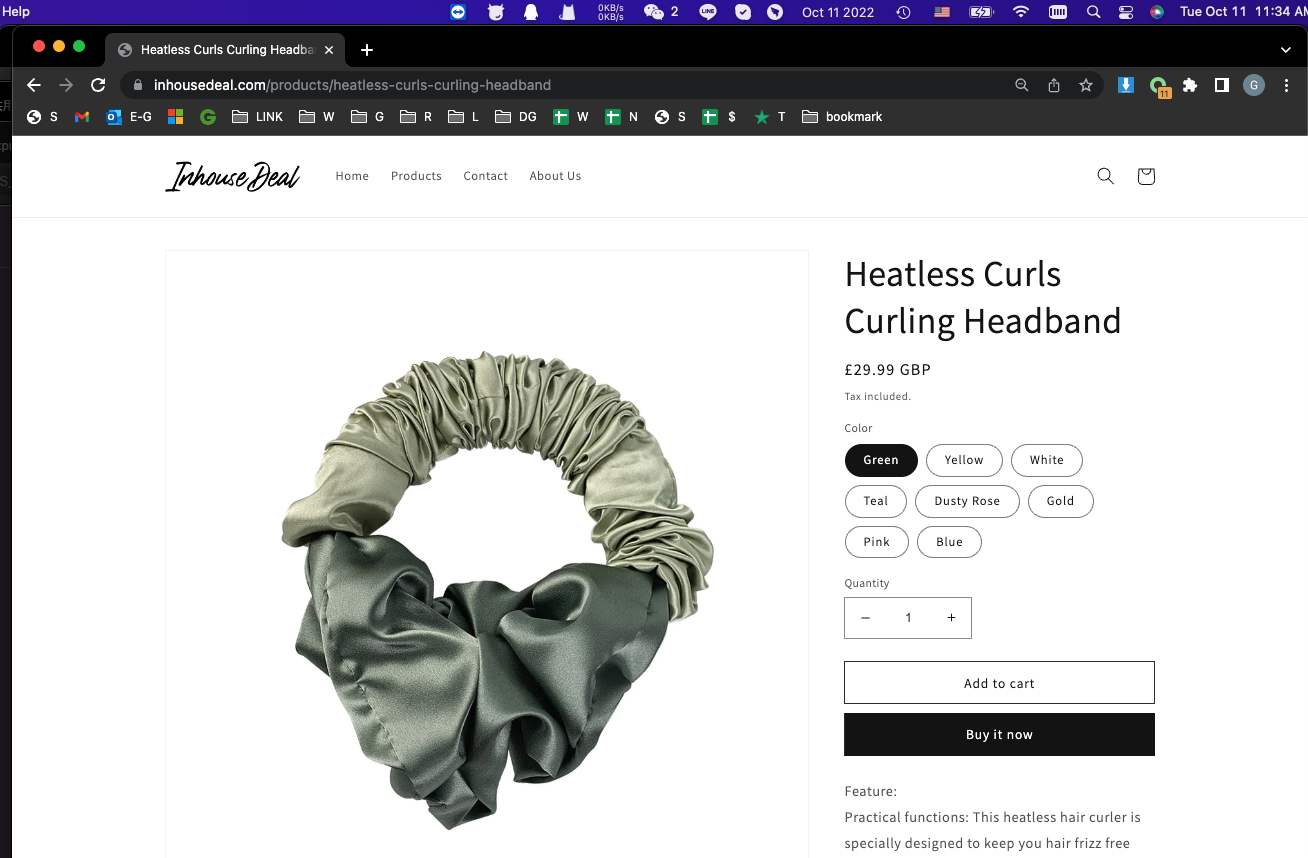Open the Contact navigation link
The width and height of the screenshot is (1308, 858).
[486, 176]
